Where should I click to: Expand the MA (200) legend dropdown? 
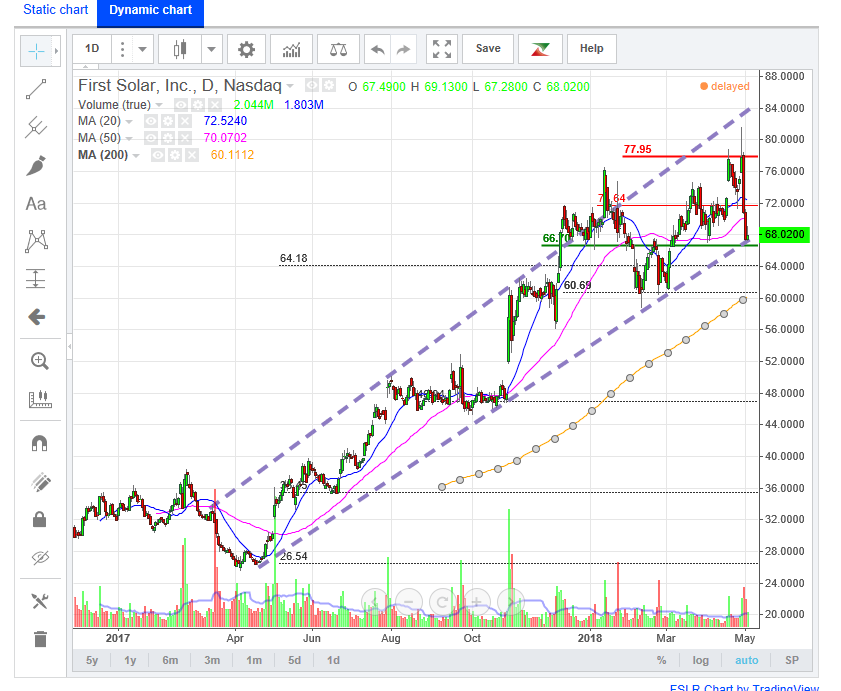(x=136, y=156)
